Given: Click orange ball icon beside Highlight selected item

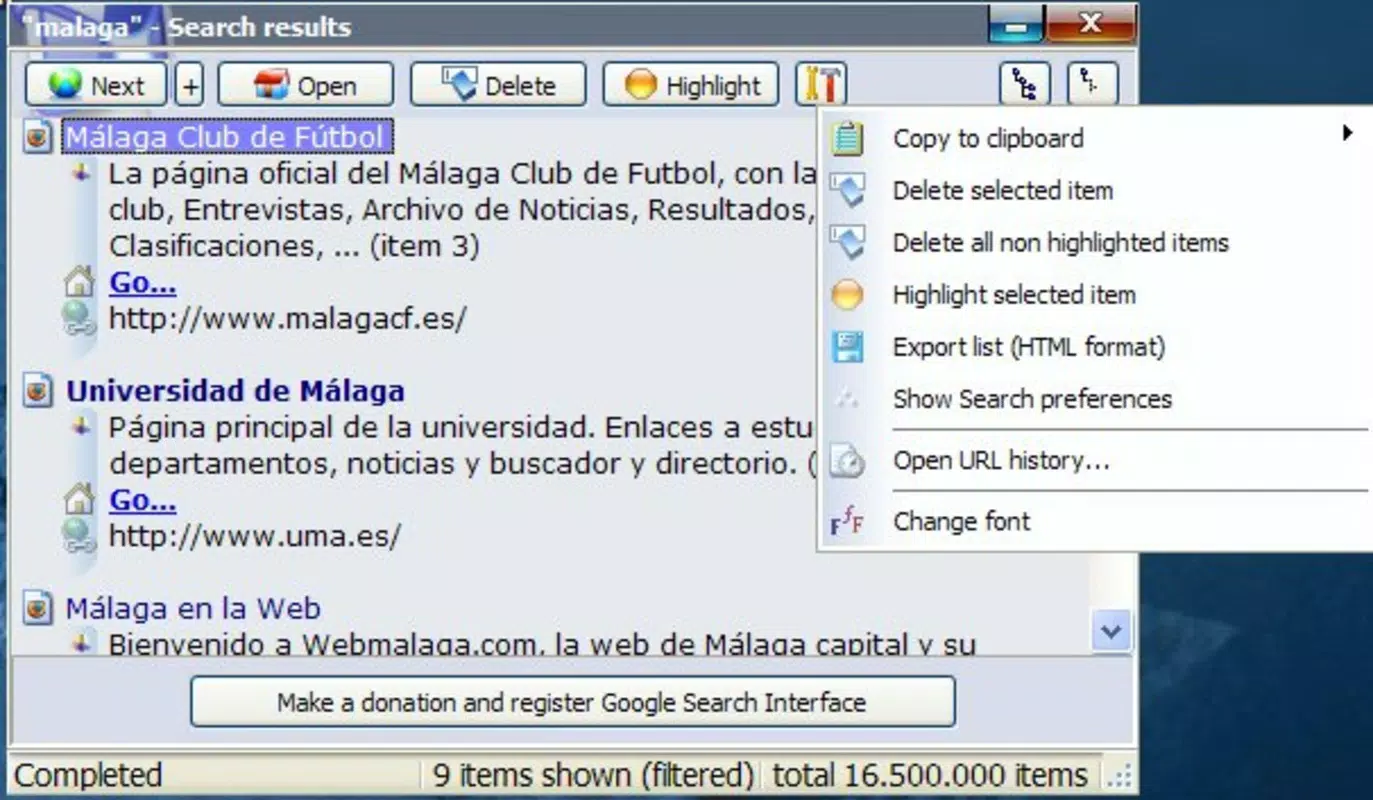Looking at the screenshot, I should click(x=847, y=295).
